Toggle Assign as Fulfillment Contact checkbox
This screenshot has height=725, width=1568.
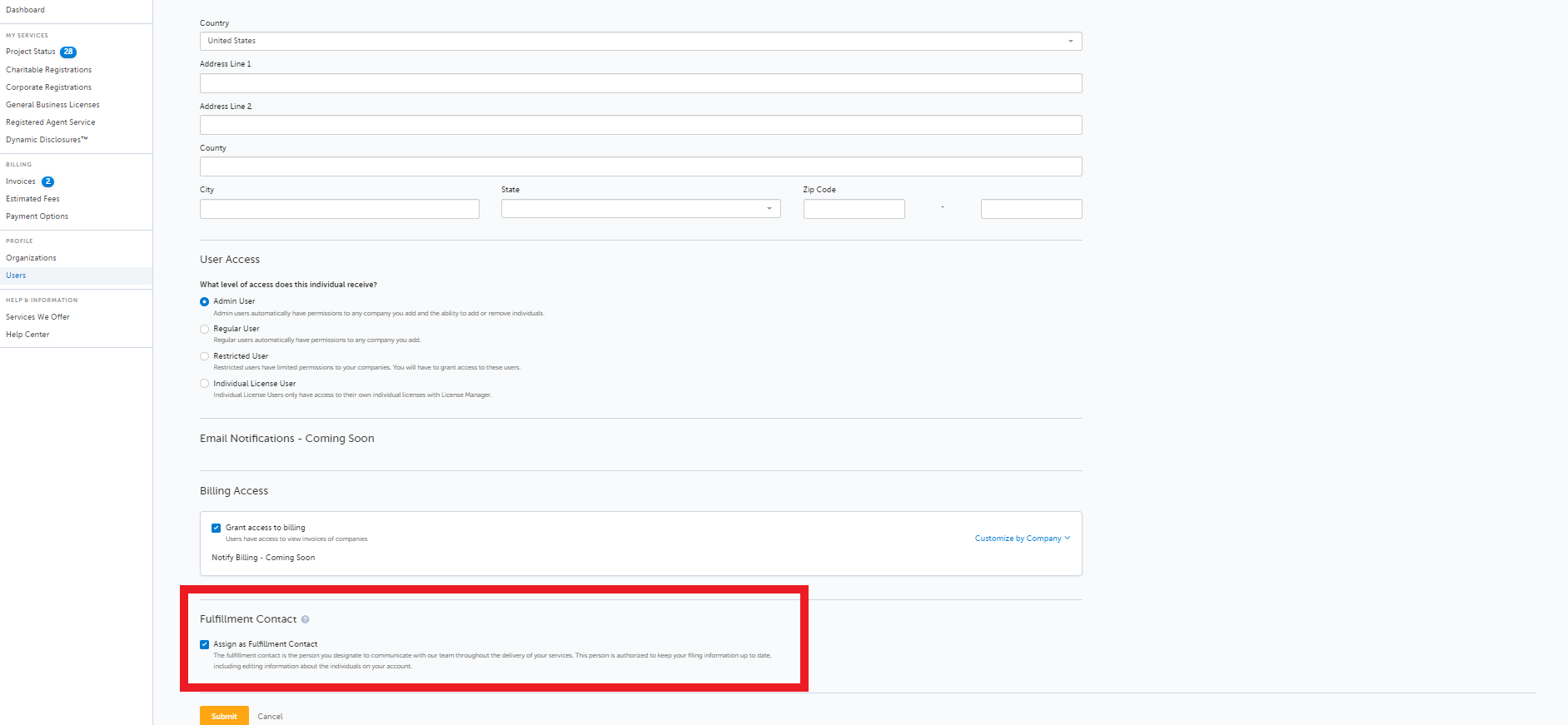click(x=205, y=644)
